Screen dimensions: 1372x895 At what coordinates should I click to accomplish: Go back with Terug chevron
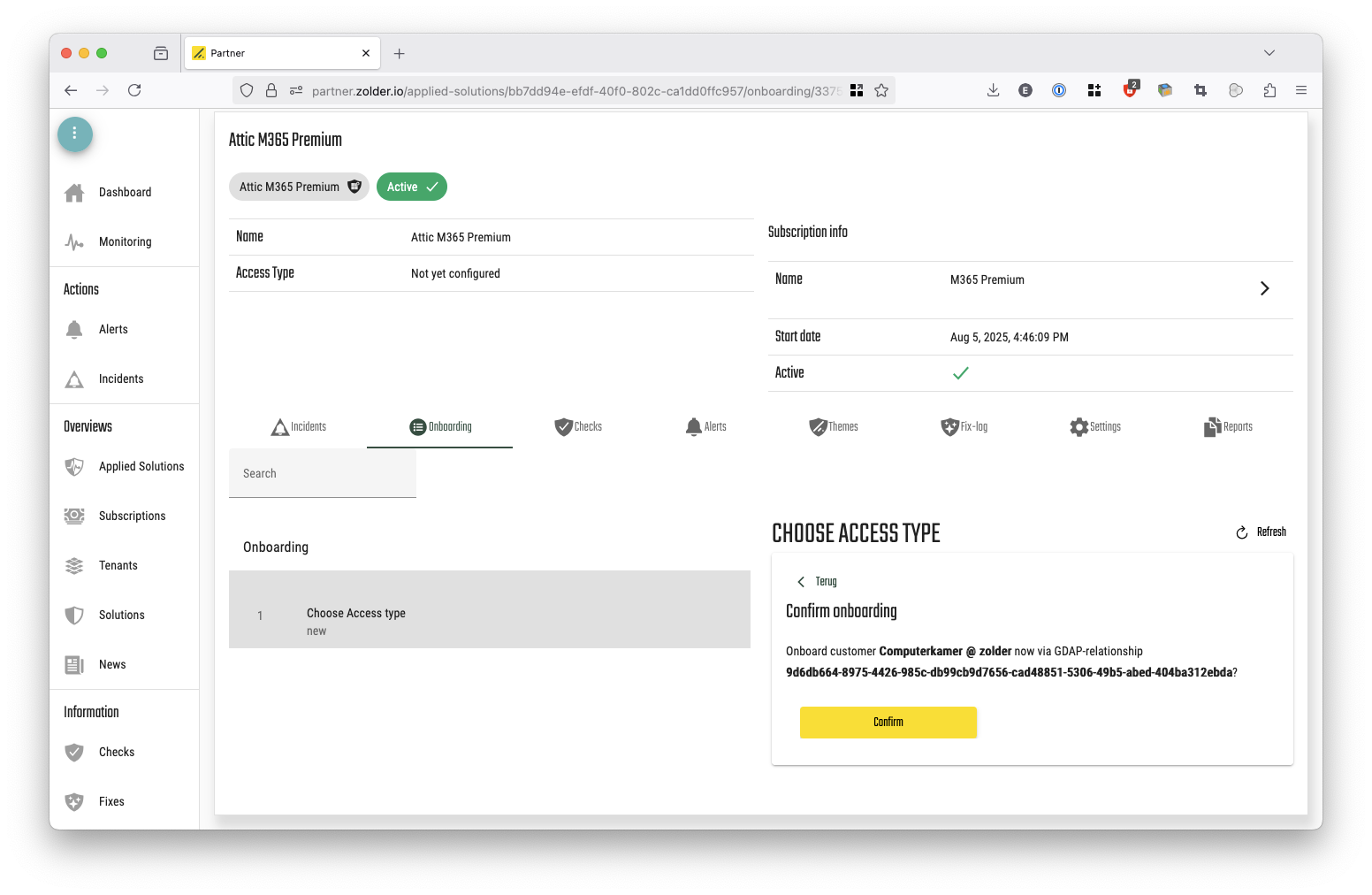pyautogui.click(x=801, y=582)
